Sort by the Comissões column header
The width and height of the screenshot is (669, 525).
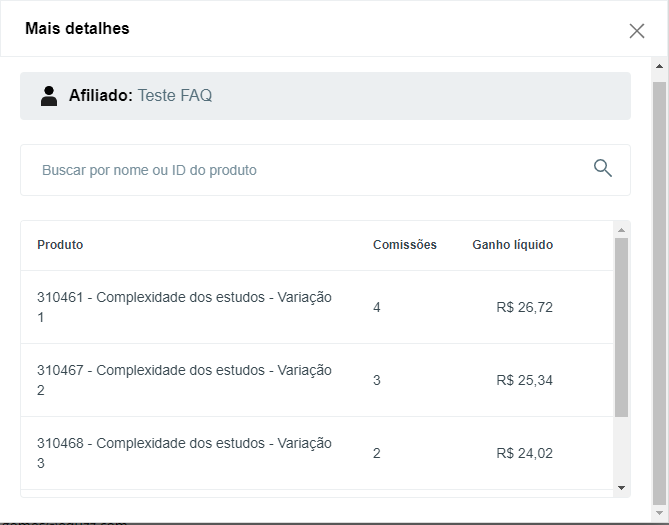coord(405,245)
